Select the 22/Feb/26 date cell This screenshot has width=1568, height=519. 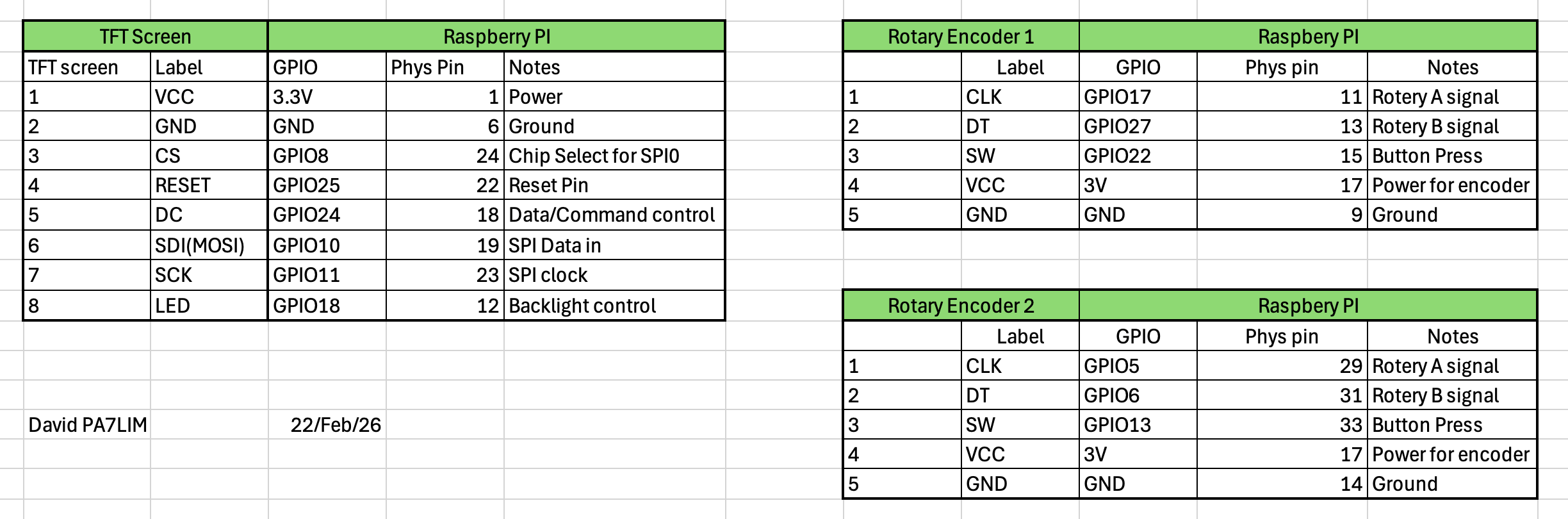pyautogui.click(x=335, y=425)
